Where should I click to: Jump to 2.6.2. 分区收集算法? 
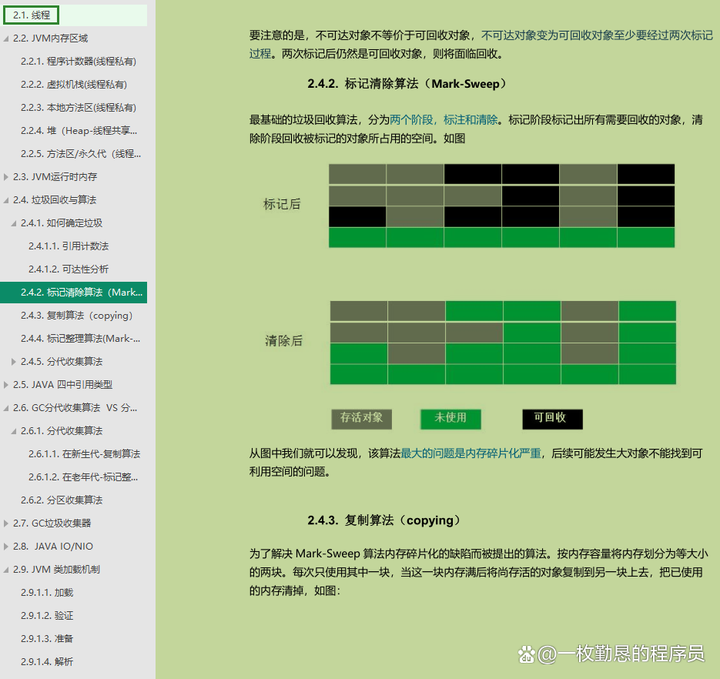tap(62, 500)
